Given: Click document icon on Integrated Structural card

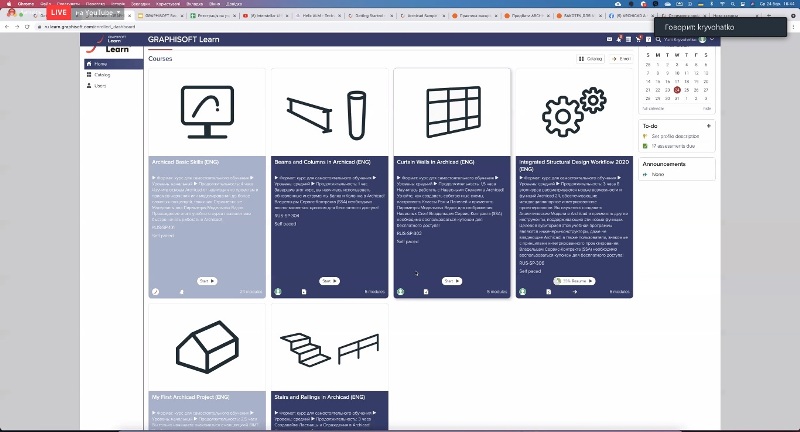Looking at the screenshot, I should tap(548, 292).
